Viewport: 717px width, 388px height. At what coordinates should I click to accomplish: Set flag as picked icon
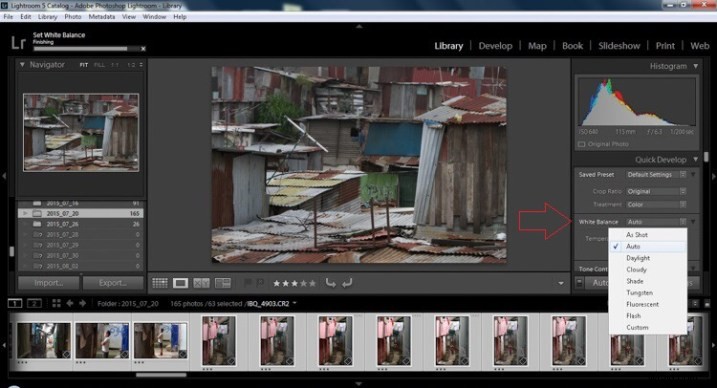[x=247, y=283]
